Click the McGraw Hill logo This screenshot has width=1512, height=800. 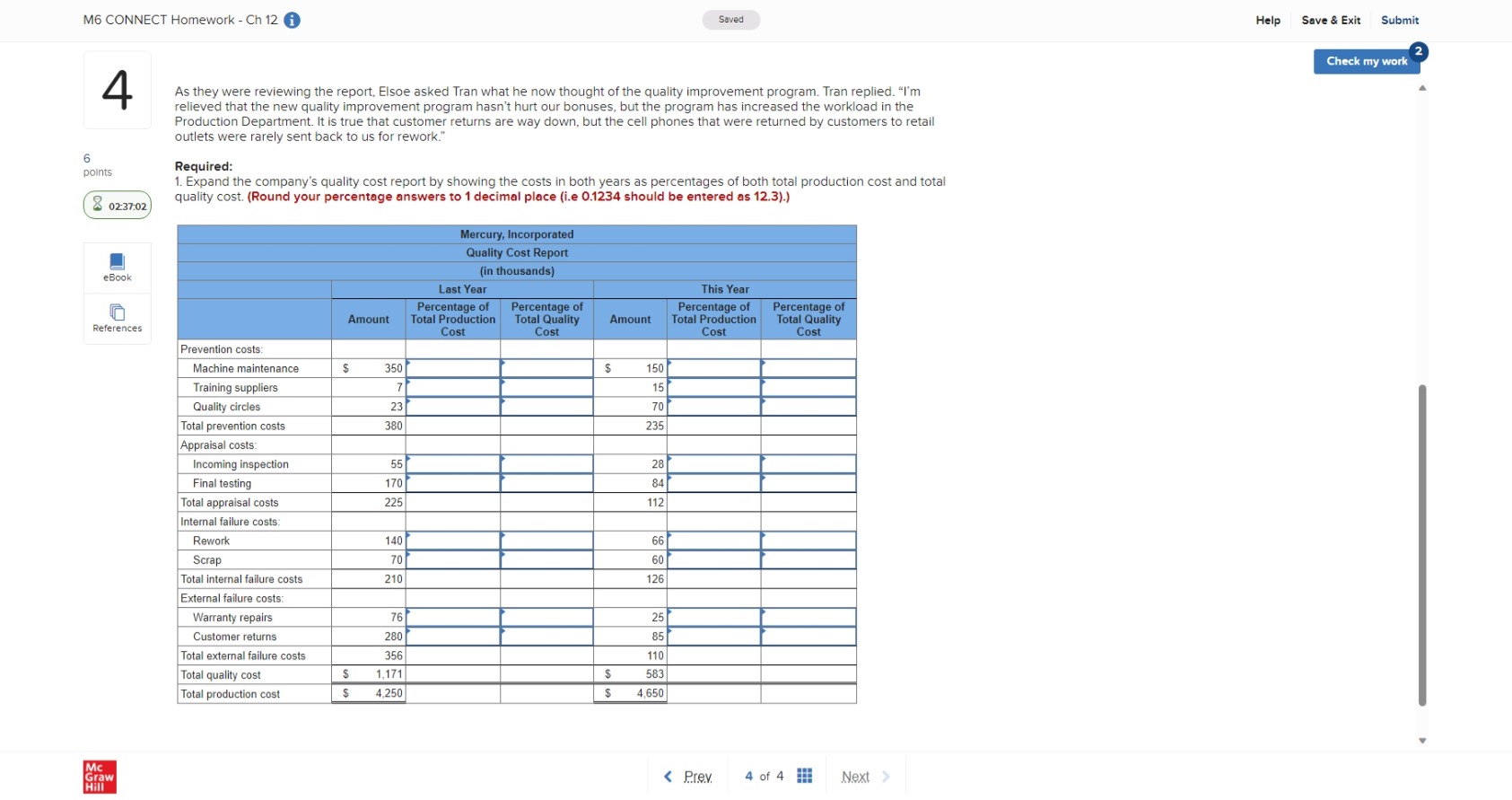(x=100, y=777)
